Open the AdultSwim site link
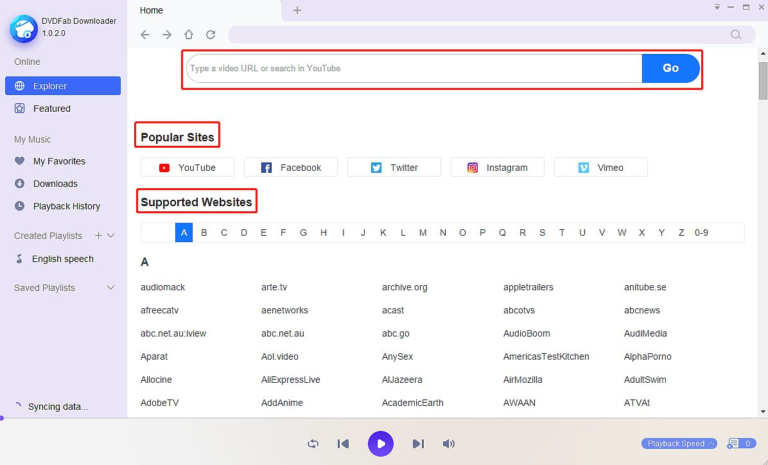This screenshot has height=465, width=768. coord(645,380)
